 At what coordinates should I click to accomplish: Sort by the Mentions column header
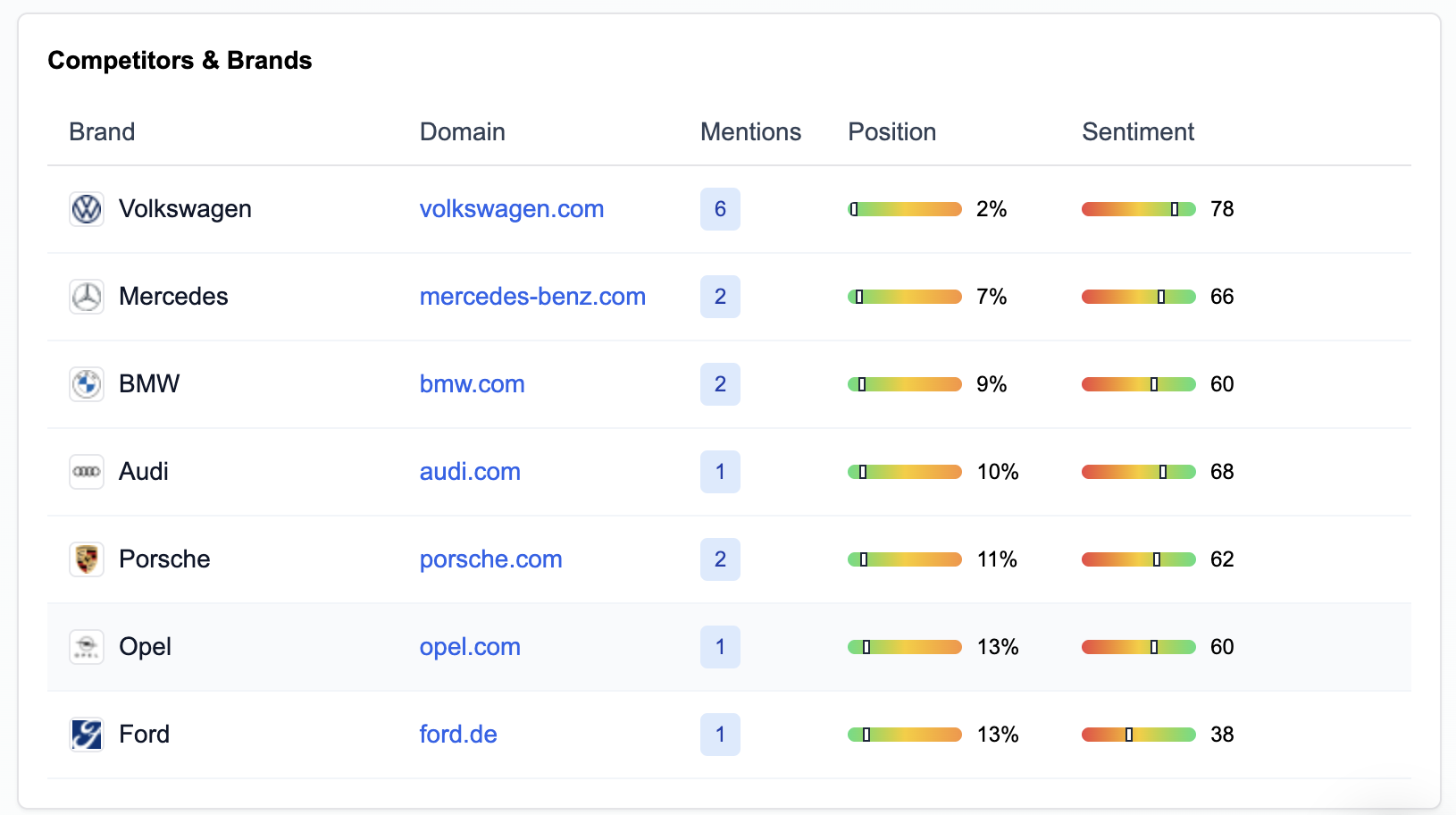click(750, 132)
